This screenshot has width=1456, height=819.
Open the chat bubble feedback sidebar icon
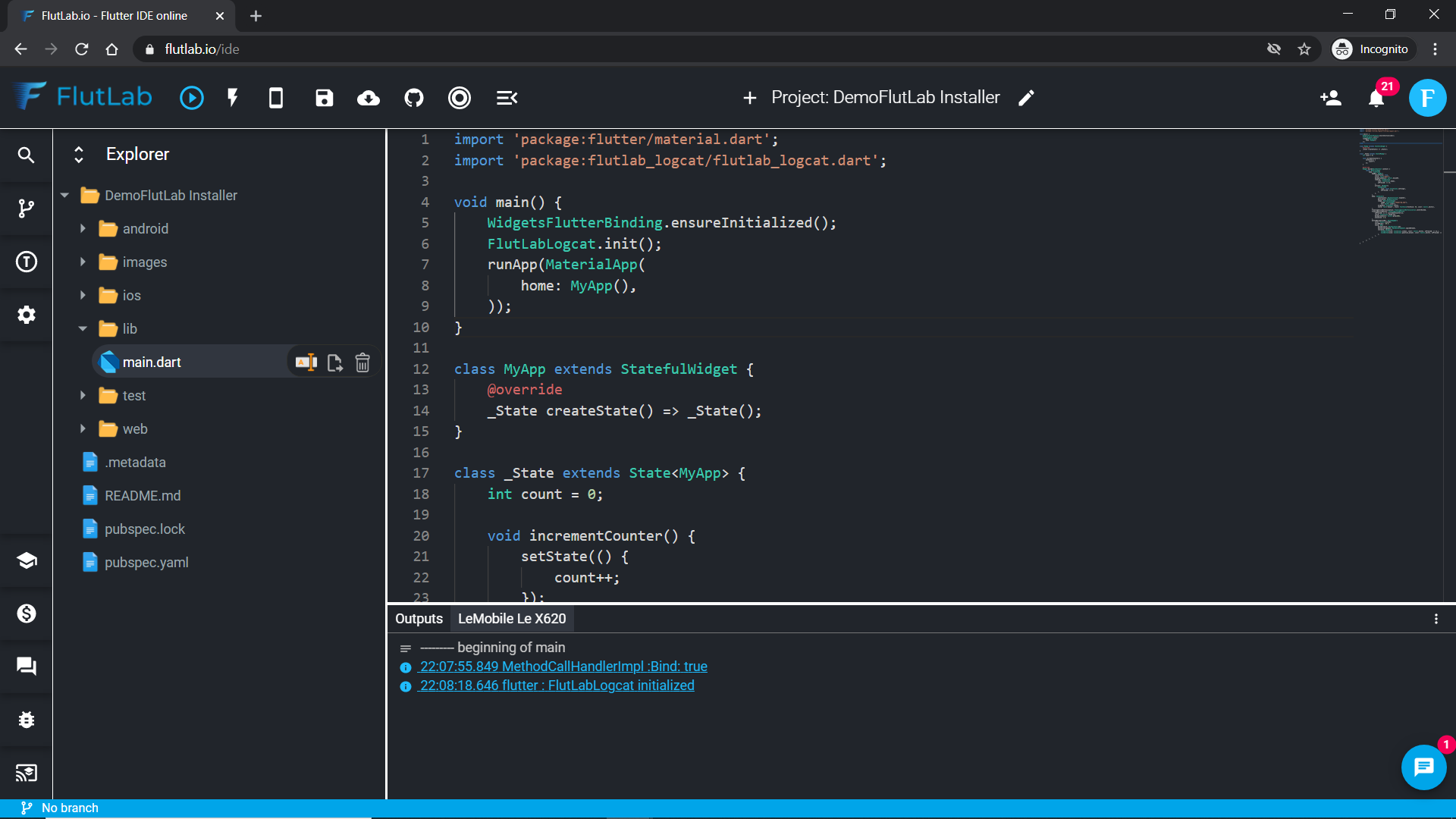(x=27, y=667)
